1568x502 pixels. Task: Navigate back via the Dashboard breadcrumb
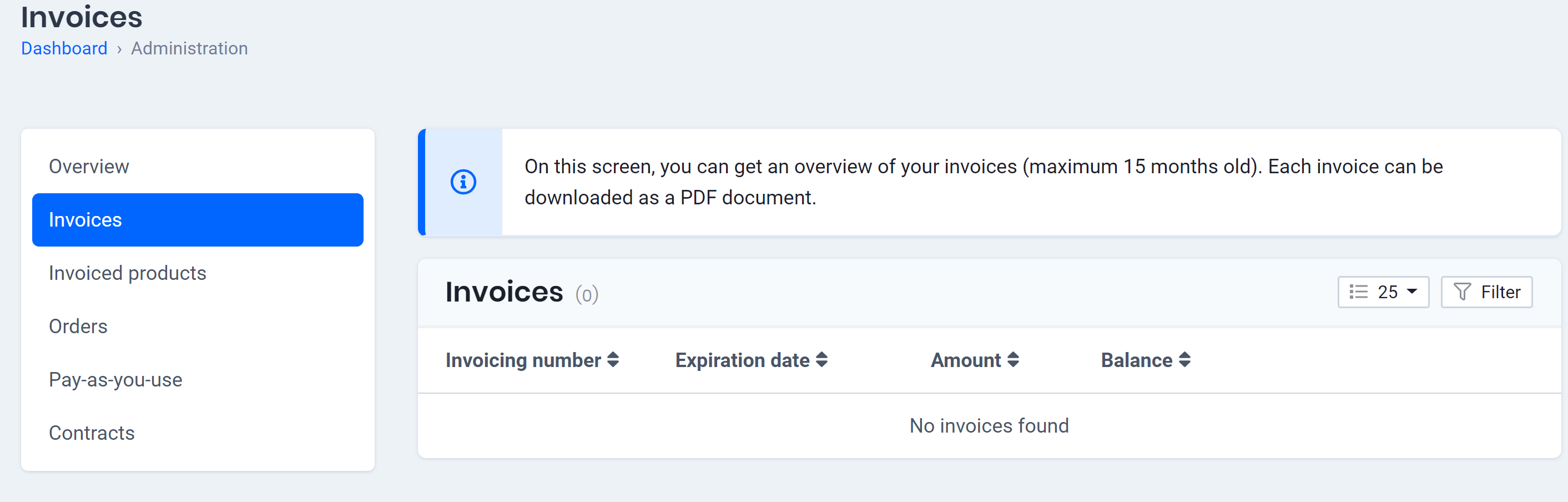click(x=64, y=48)
